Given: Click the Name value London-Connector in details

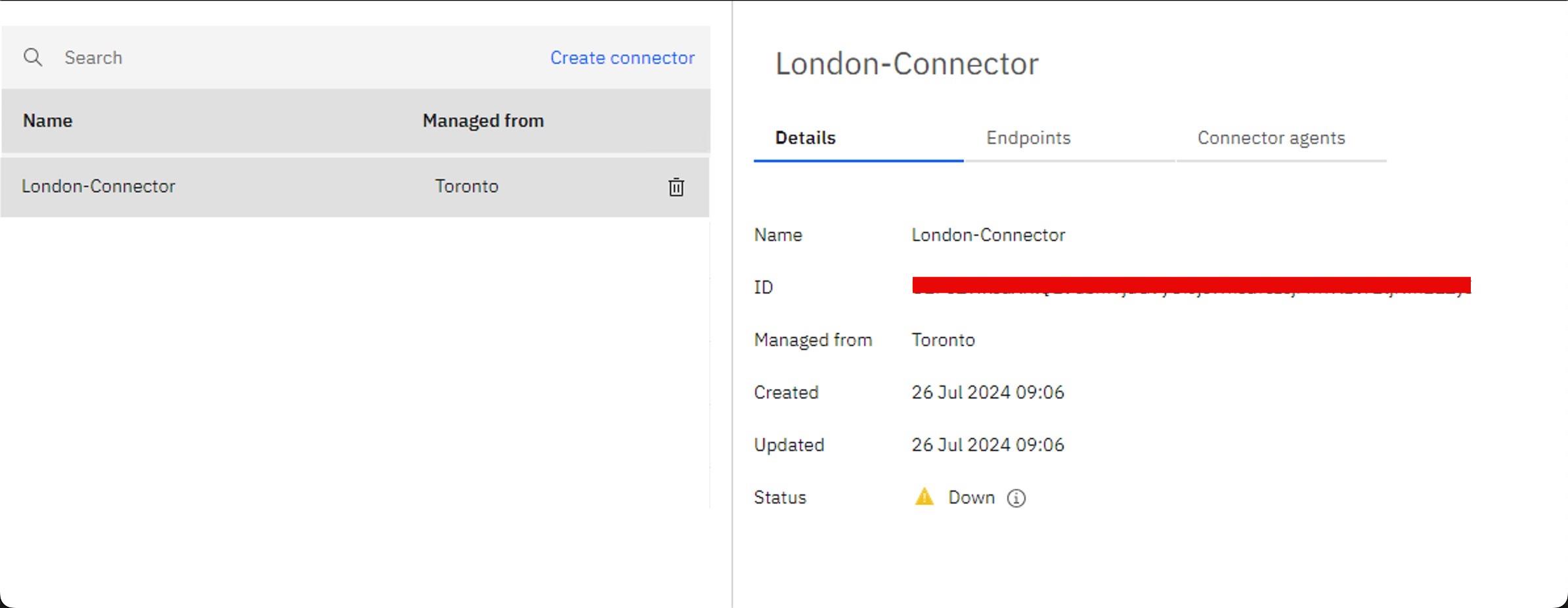Looking at the screenshot, I should (988, 235).
